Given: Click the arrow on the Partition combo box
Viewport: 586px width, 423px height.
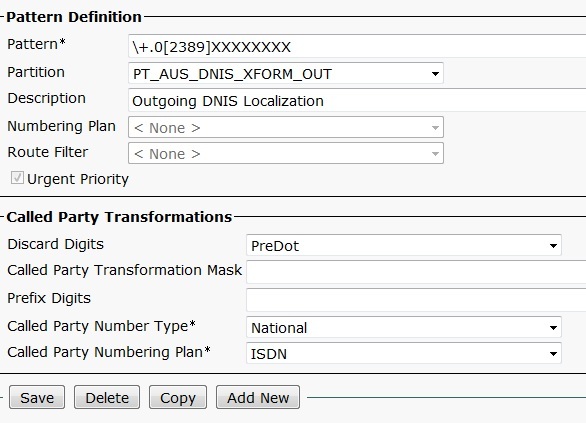Looking at the screenshot, I should [x=435, y=74].
